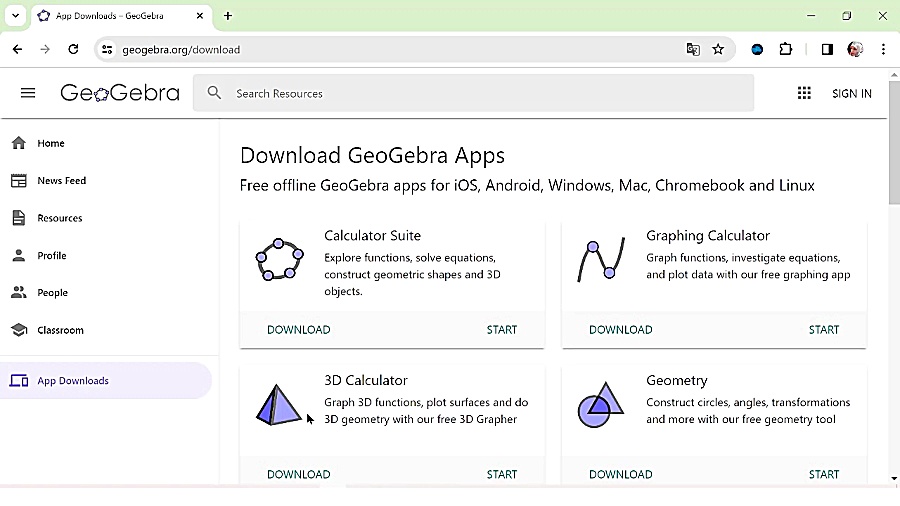Click the Profile person icon
The width and height of the screenshot is (900, 506).
point(19,255)
